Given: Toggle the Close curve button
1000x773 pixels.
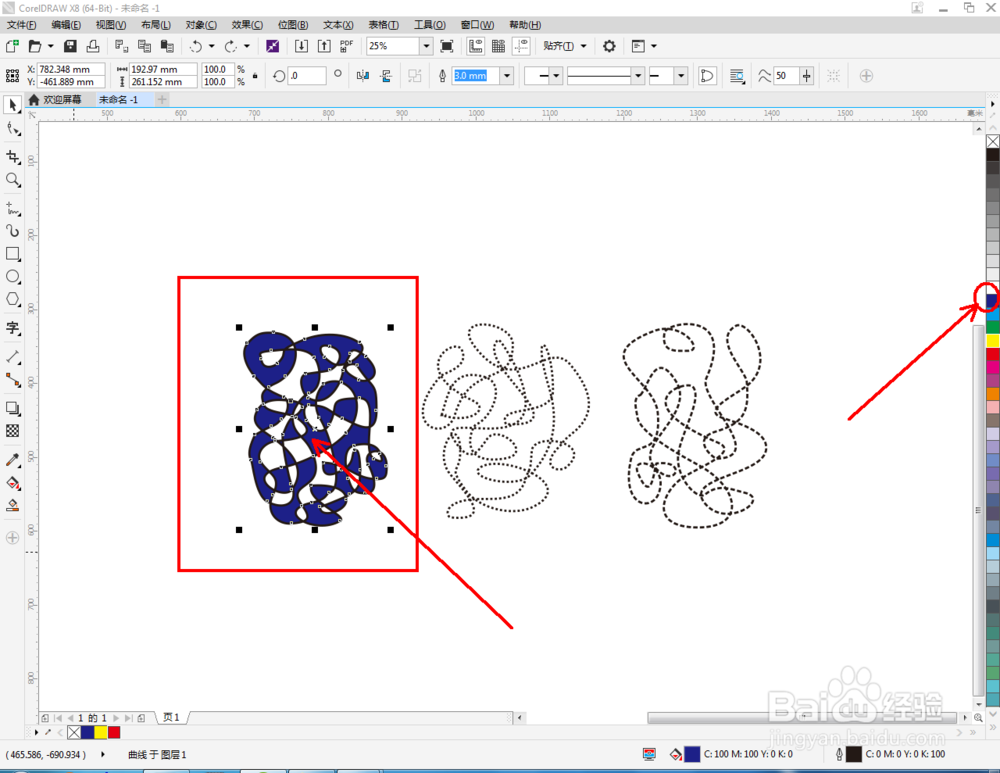Looking at the screenshot, I should pyautogui.click(x=707, y=76).
